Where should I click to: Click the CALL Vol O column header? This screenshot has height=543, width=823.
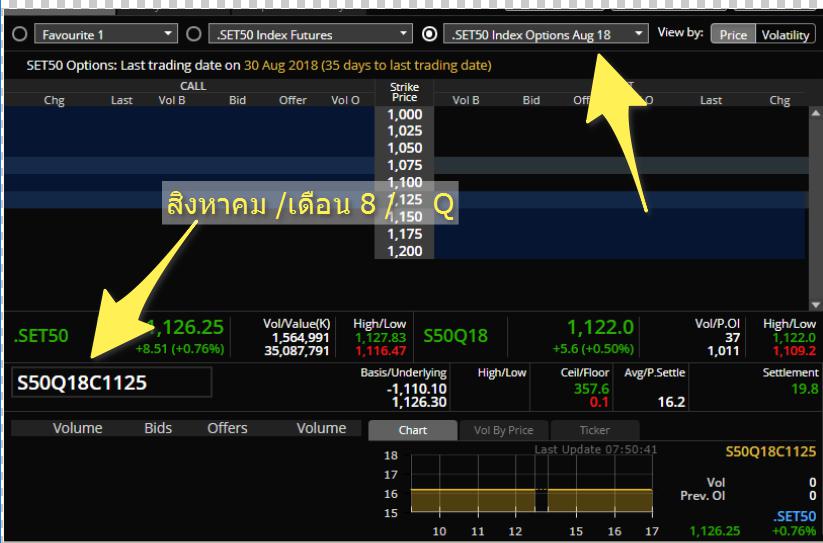point(345,100)
